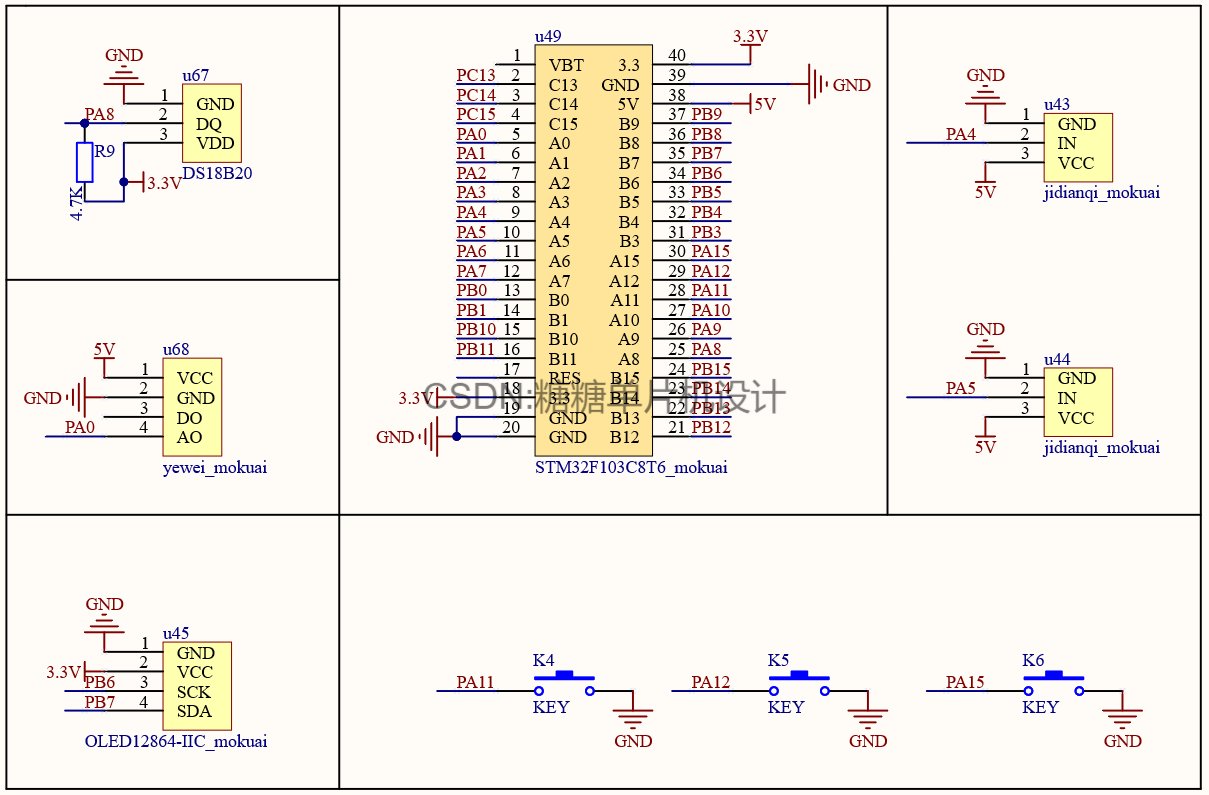Viewport: 1209px width, 795px height.
Task: Click "PB7" net label at OLED SDA
Action: pyautogui.click(x=100, y=702)
